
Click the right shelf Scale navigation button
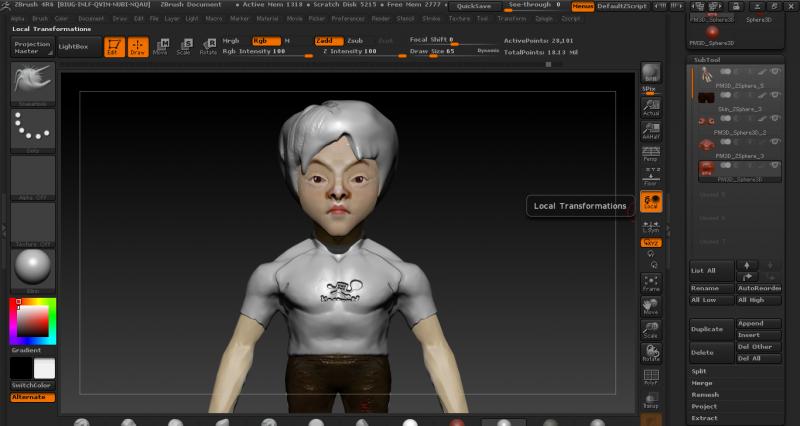click(x=651, y=330)
